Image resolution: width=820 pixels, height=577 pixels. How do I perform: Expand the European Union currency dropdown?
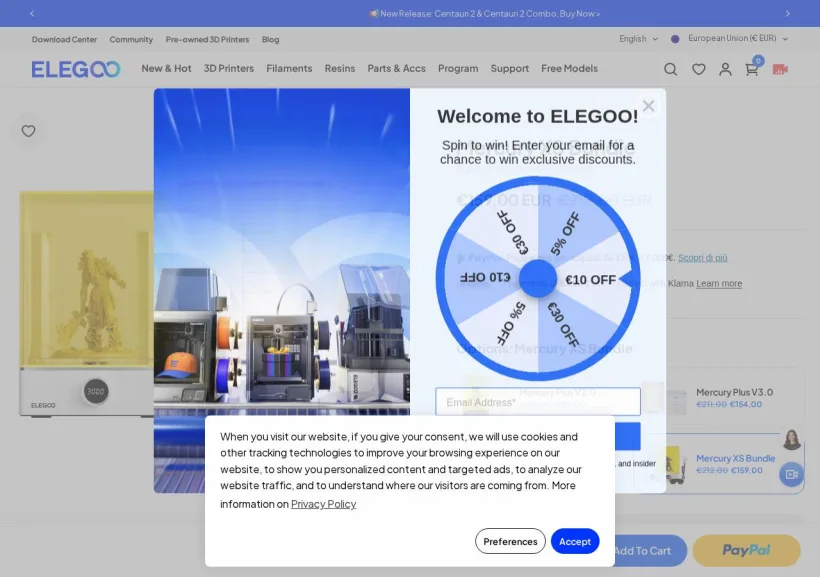[x=738, y=38]
